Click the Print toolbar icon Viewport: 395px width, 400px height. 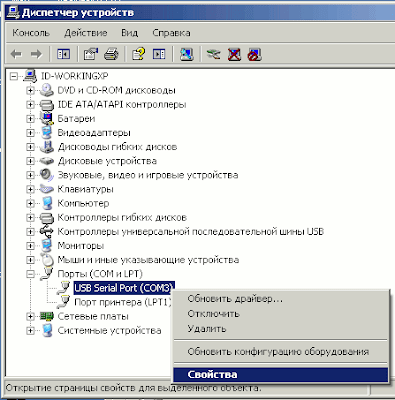(x=111, y=54)
